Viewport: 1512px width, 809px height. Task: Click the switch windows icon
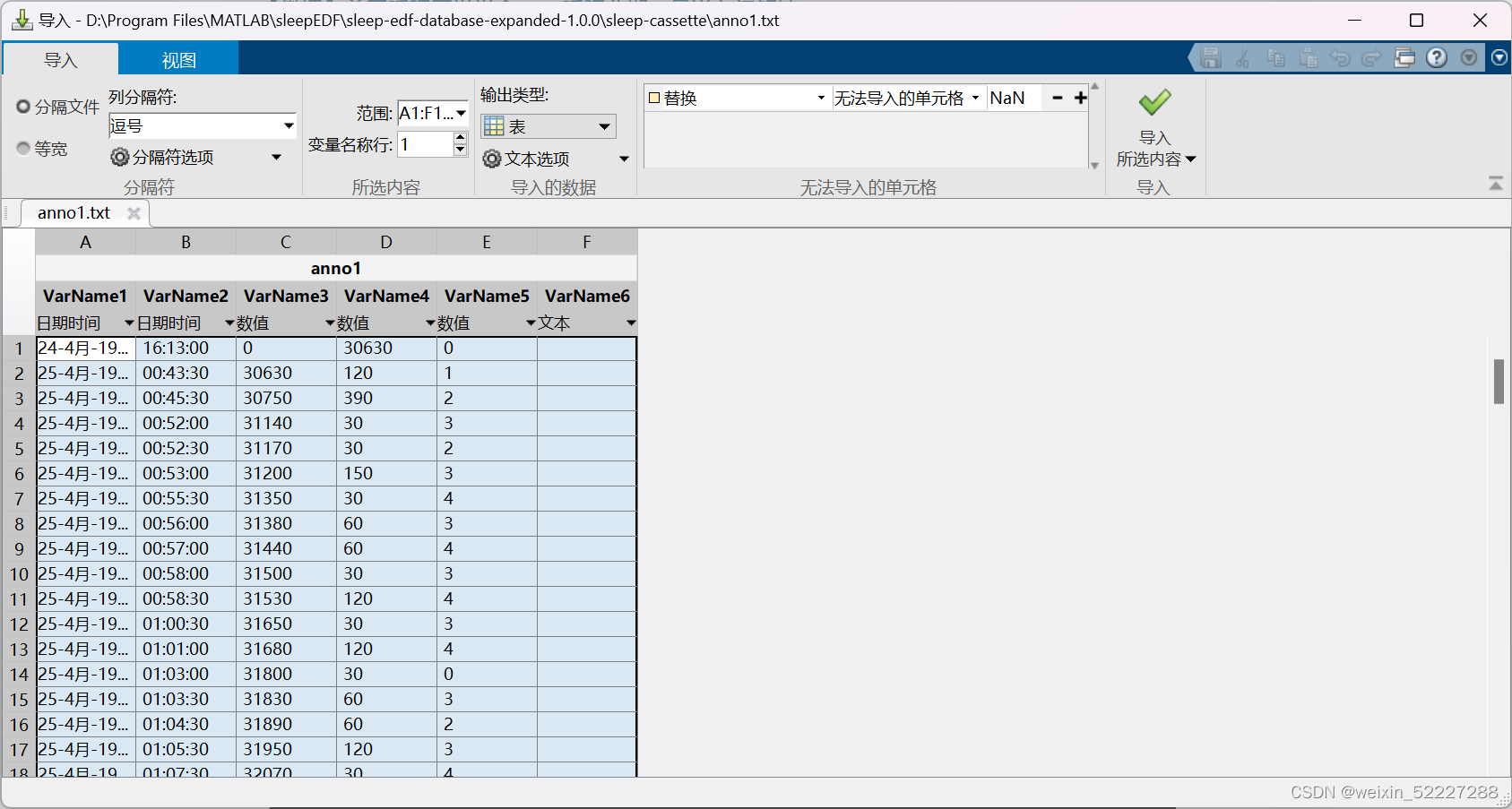pos(1404,58)
